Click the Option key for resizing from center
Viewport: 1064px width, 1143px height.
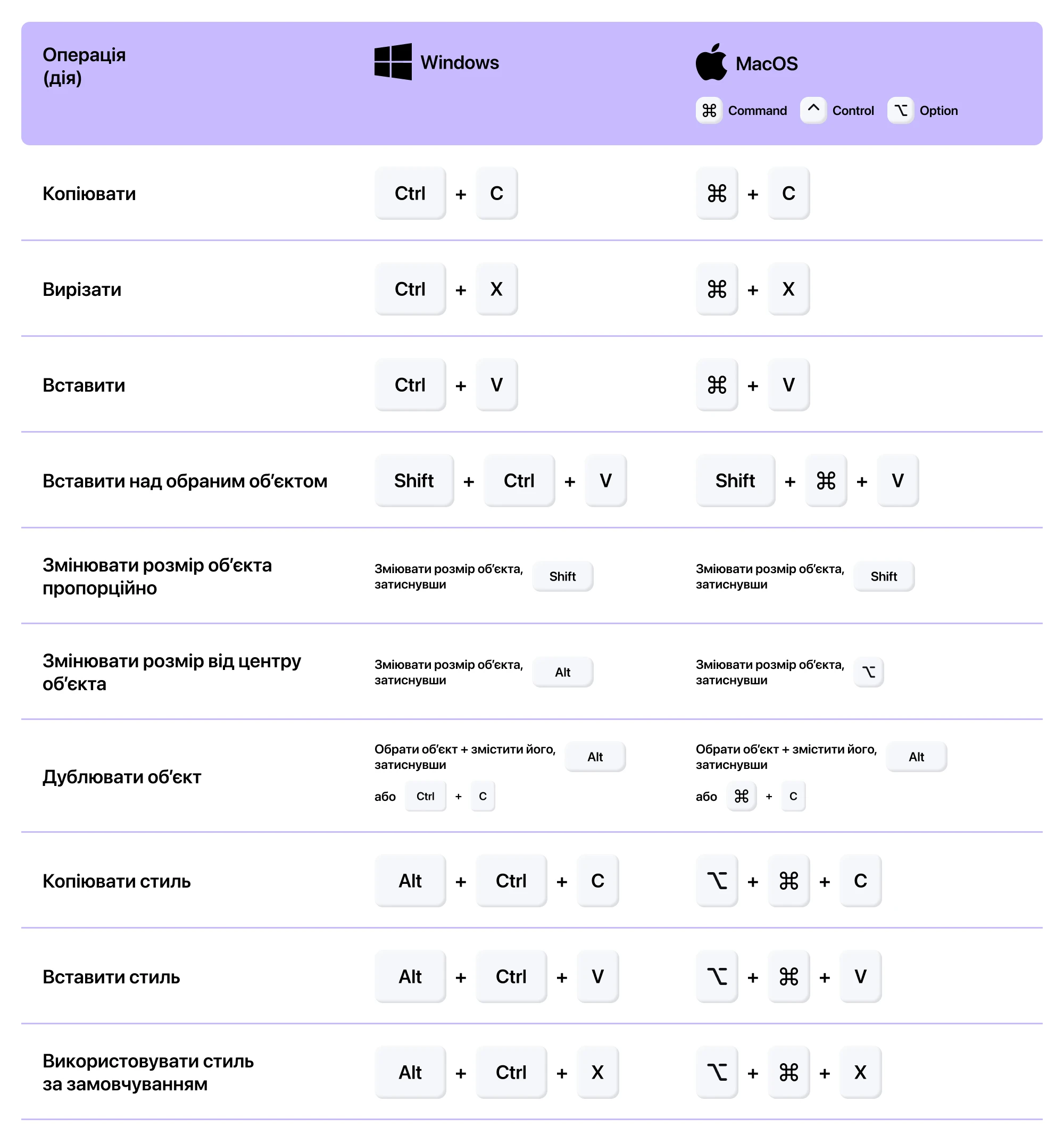pyautogui.click(x=869, y=672)
